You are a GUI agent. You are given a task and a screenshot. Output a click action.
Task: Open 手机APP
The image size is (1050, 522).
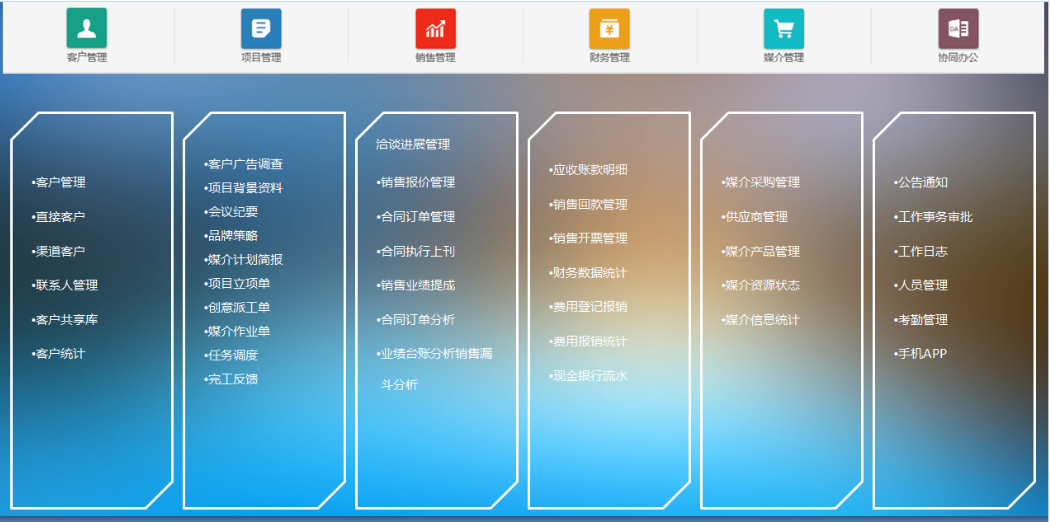[920, 353]
